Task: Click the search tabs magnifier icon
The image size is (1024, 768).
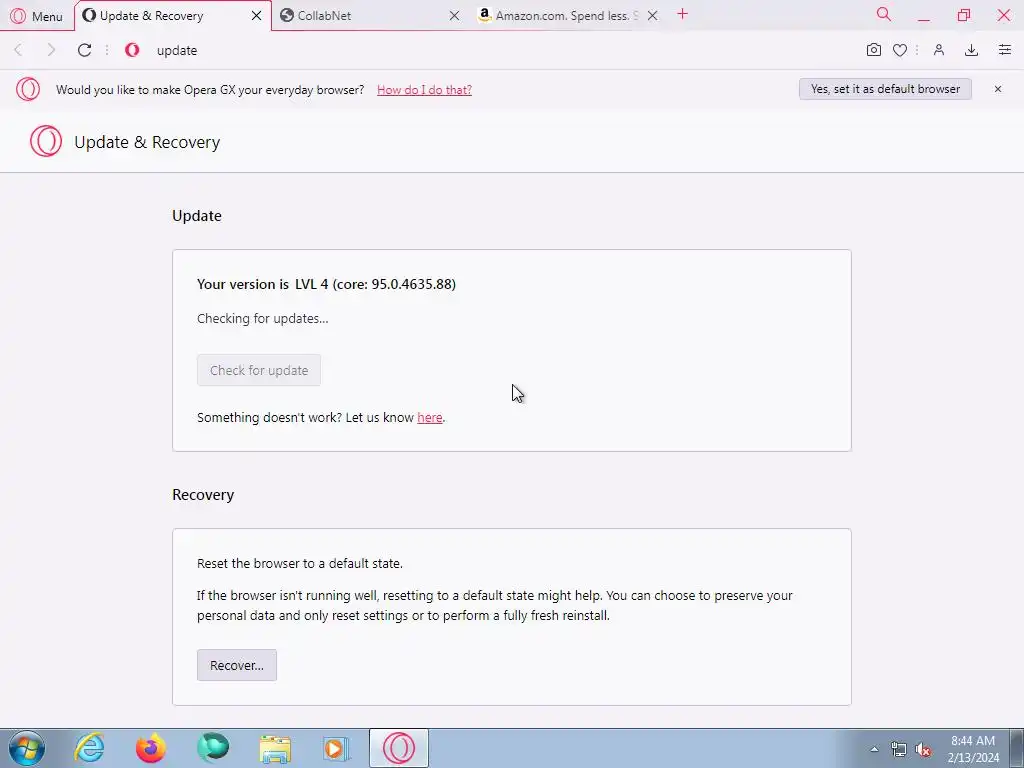Action: (x=884, y=14)
